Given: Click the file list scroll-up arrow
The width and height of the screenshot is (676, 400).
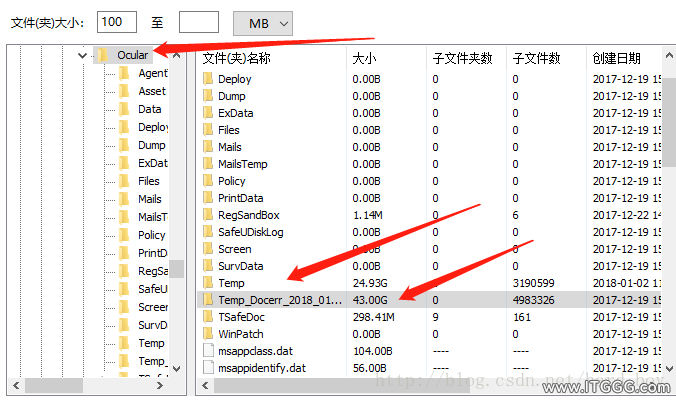Looking at the screenshot, I should pyautogui.click(x=669, y=55).
